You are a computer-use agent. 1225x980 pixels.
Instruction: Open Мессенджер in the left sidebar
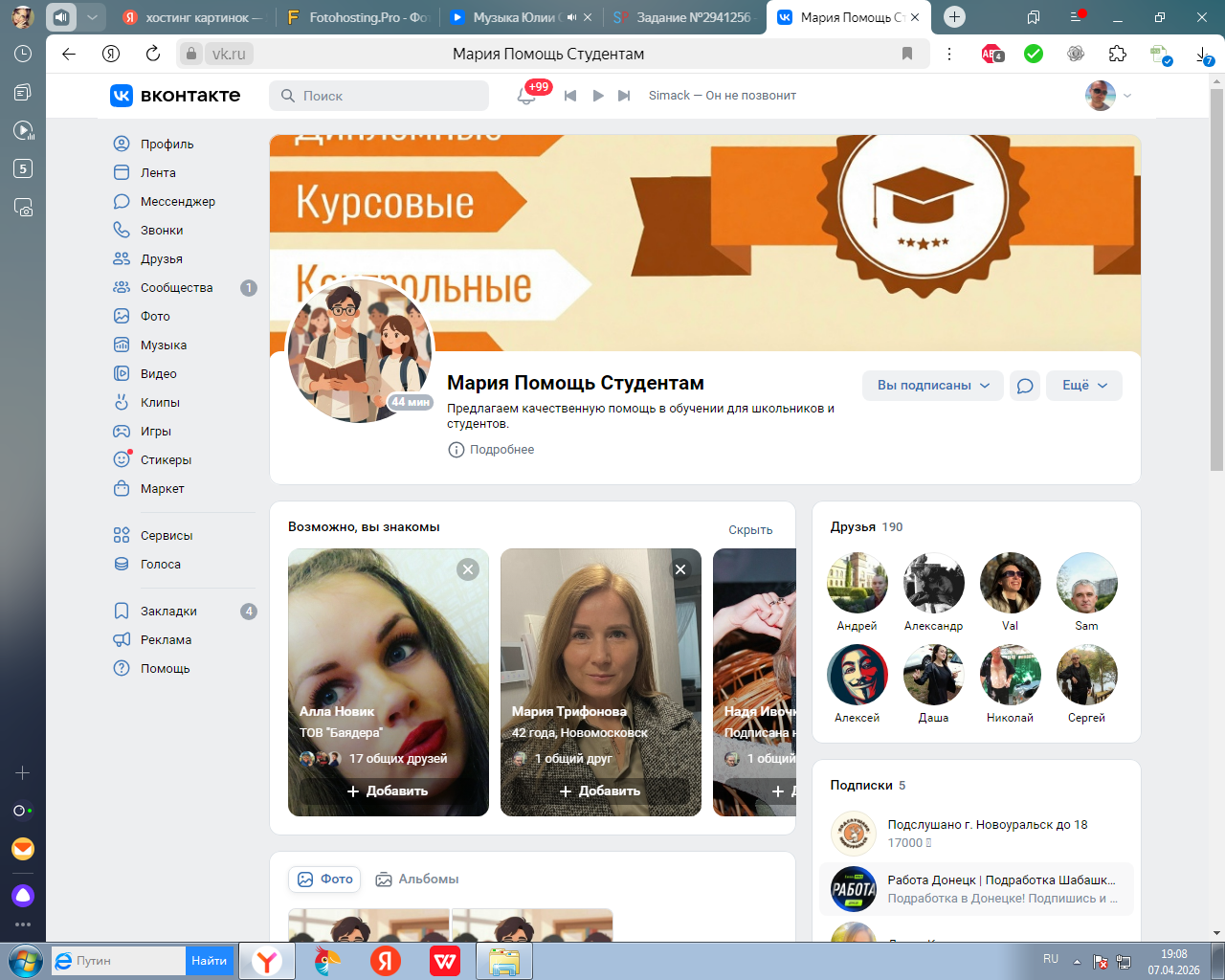(177, 202)
